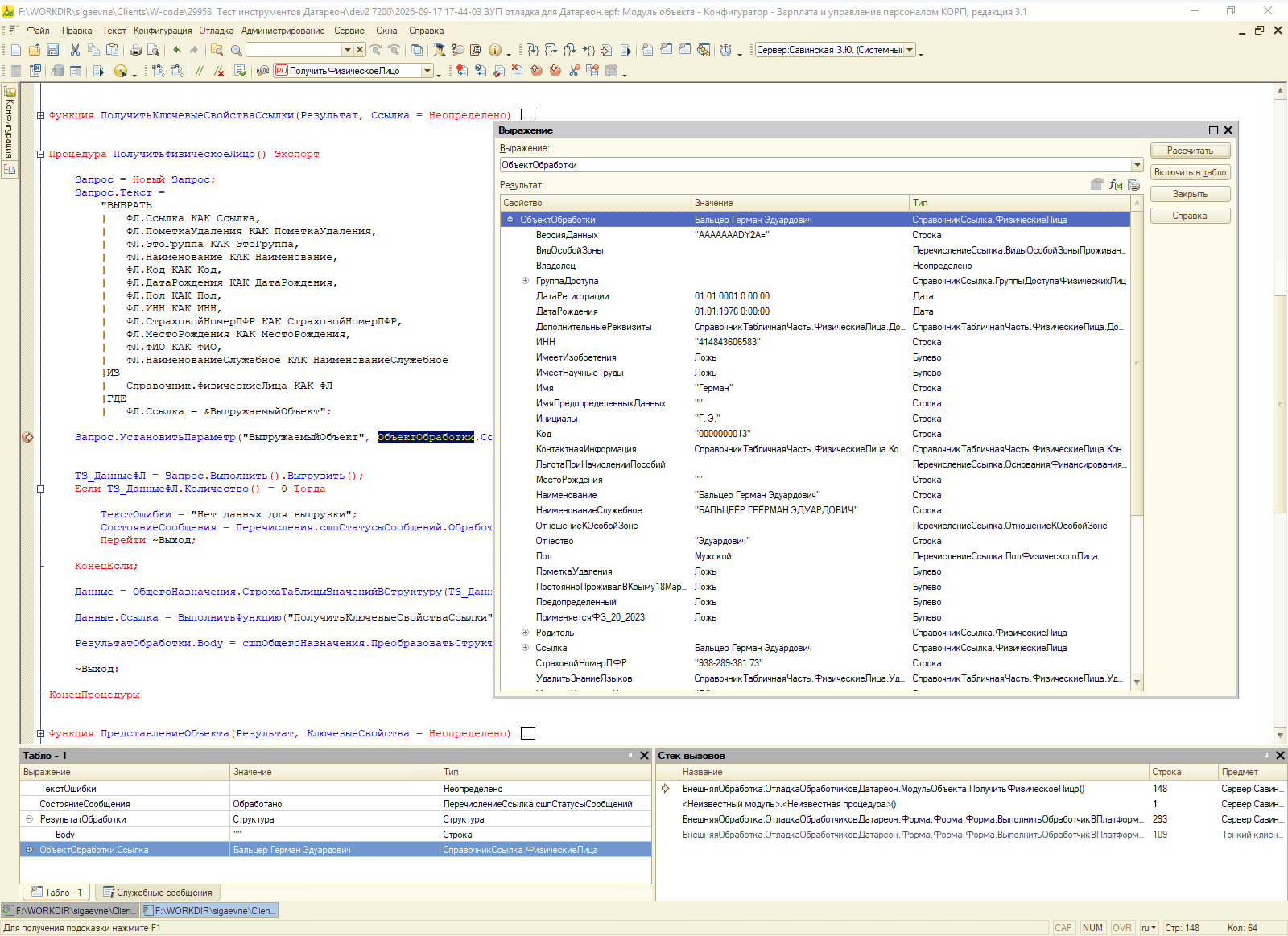Screen dimensions: 1288x936
Task: Collapse the ОбъектОбработки root row
Action: pyautogui.click(x=510, y=220)
